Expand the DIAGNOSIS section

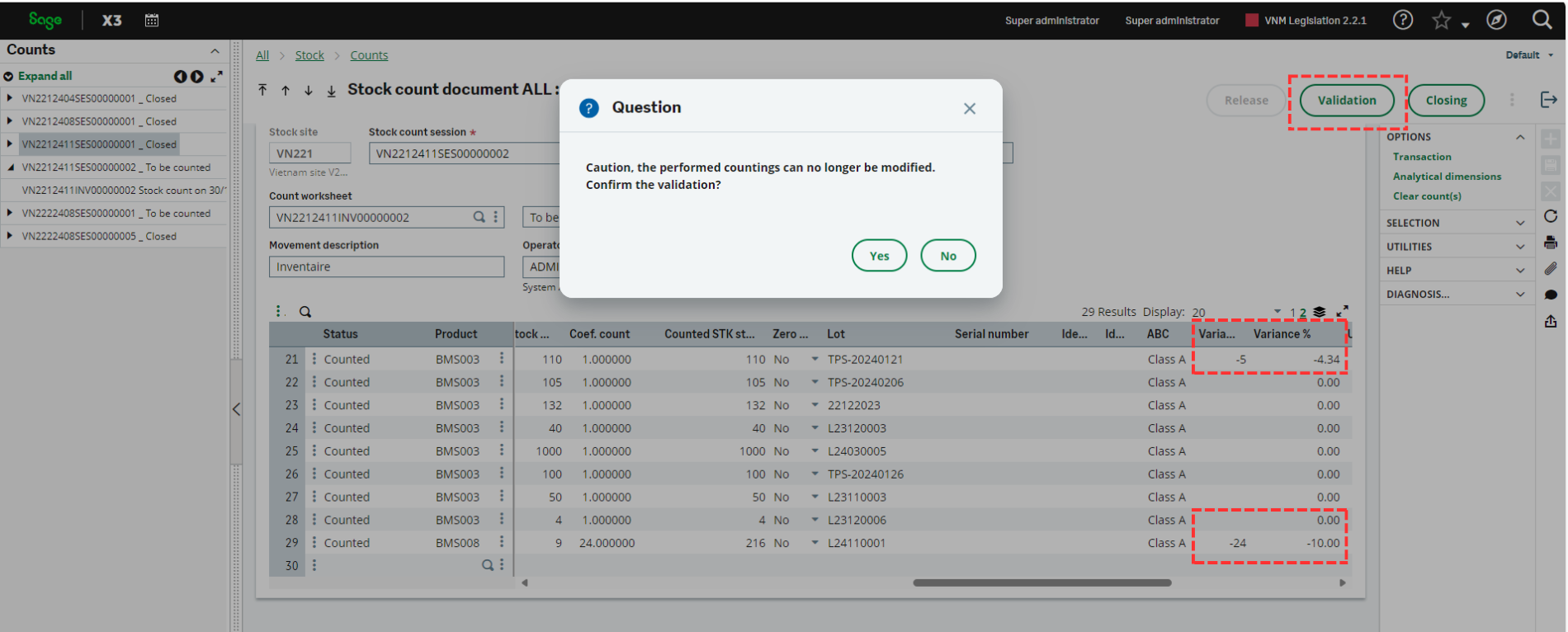1520,295
